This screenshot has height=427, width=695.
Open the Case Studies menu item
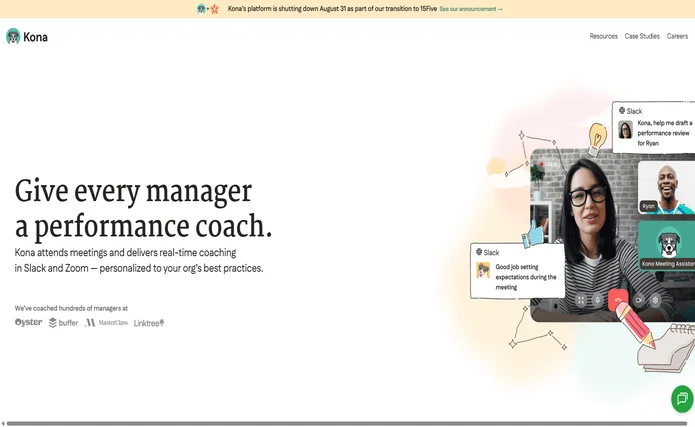(x=642, y=37)
